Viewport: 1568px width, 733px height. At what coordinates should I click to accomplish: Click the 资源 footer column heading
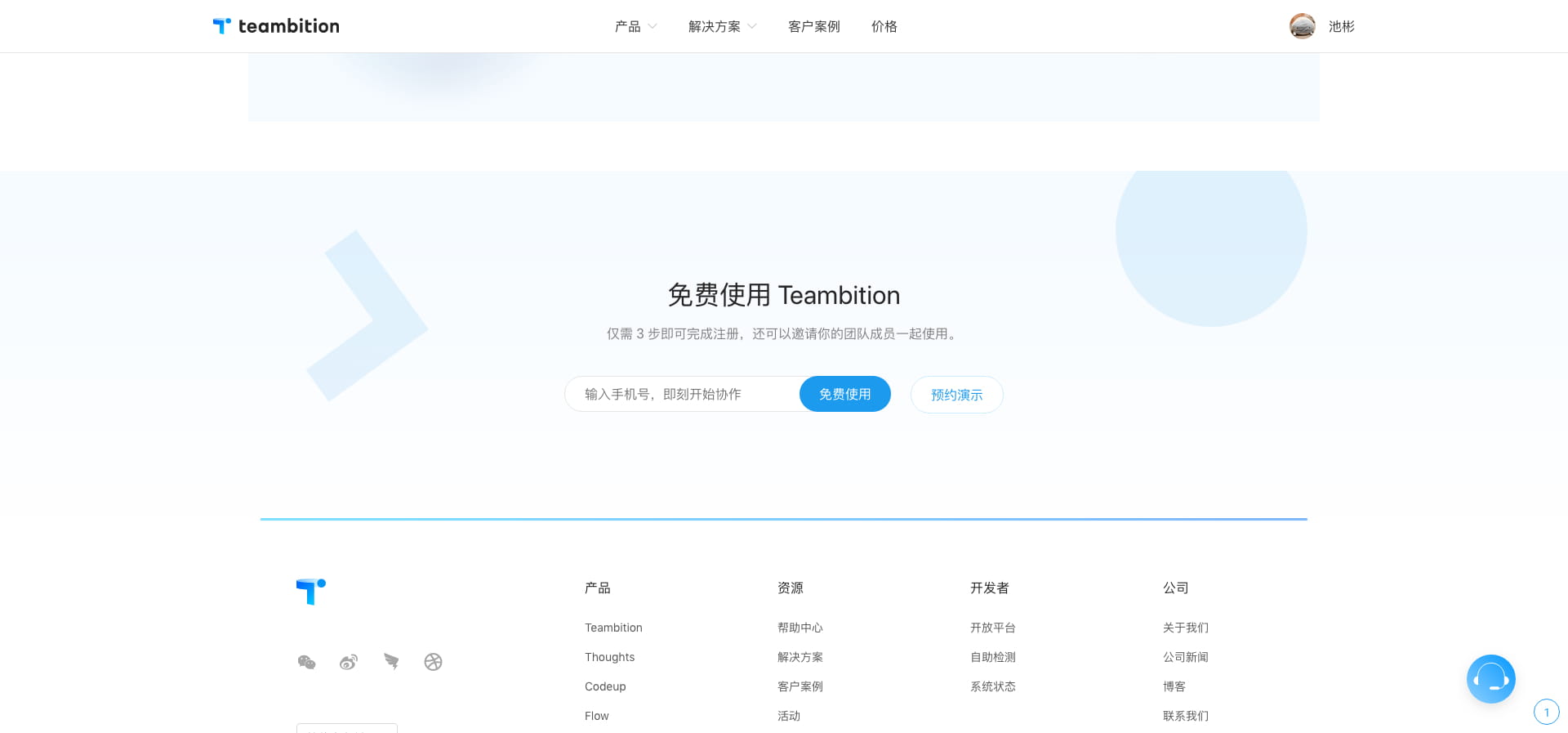tap(791, 588)
